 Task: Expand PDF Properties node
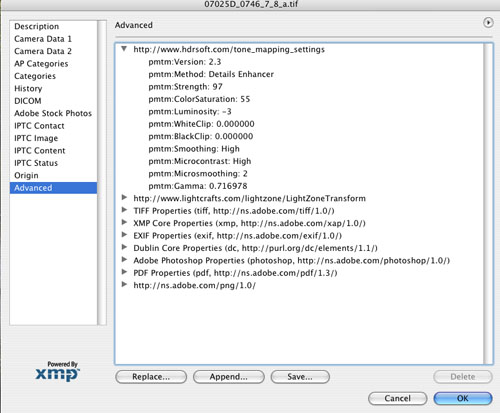(124, 272)
